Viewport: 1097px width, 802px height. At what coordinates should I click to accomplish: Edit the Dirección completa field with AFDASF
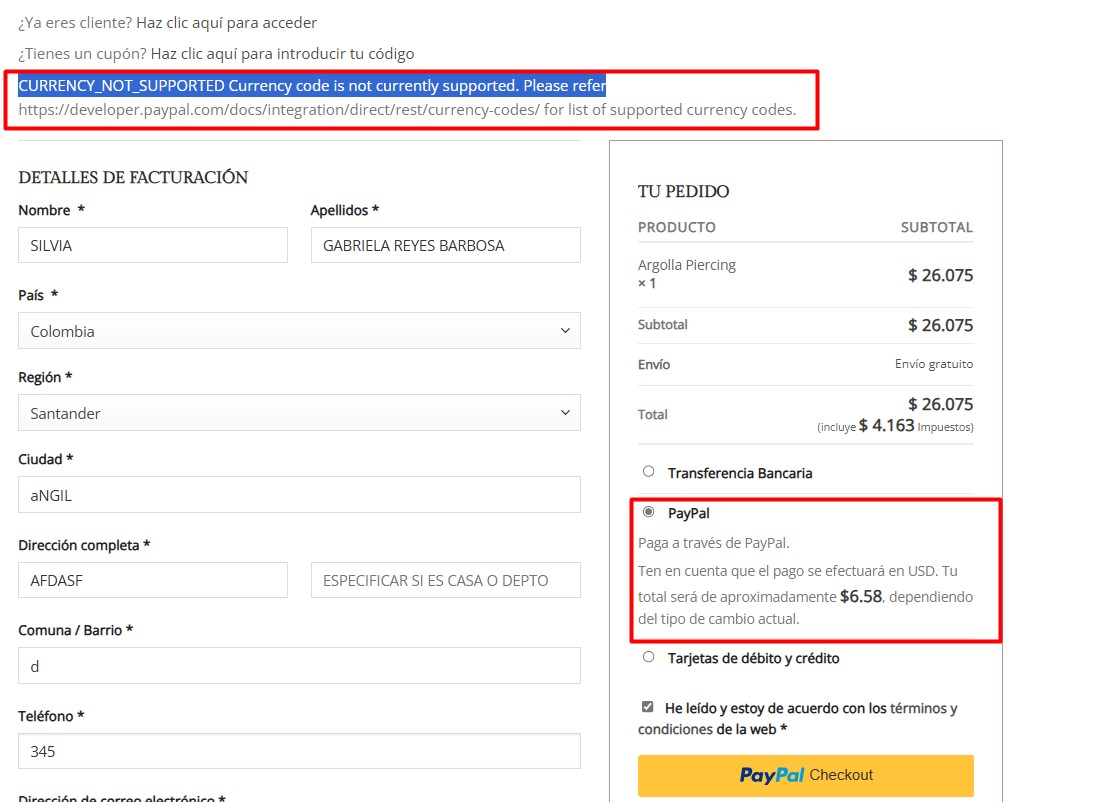point(153,580)
